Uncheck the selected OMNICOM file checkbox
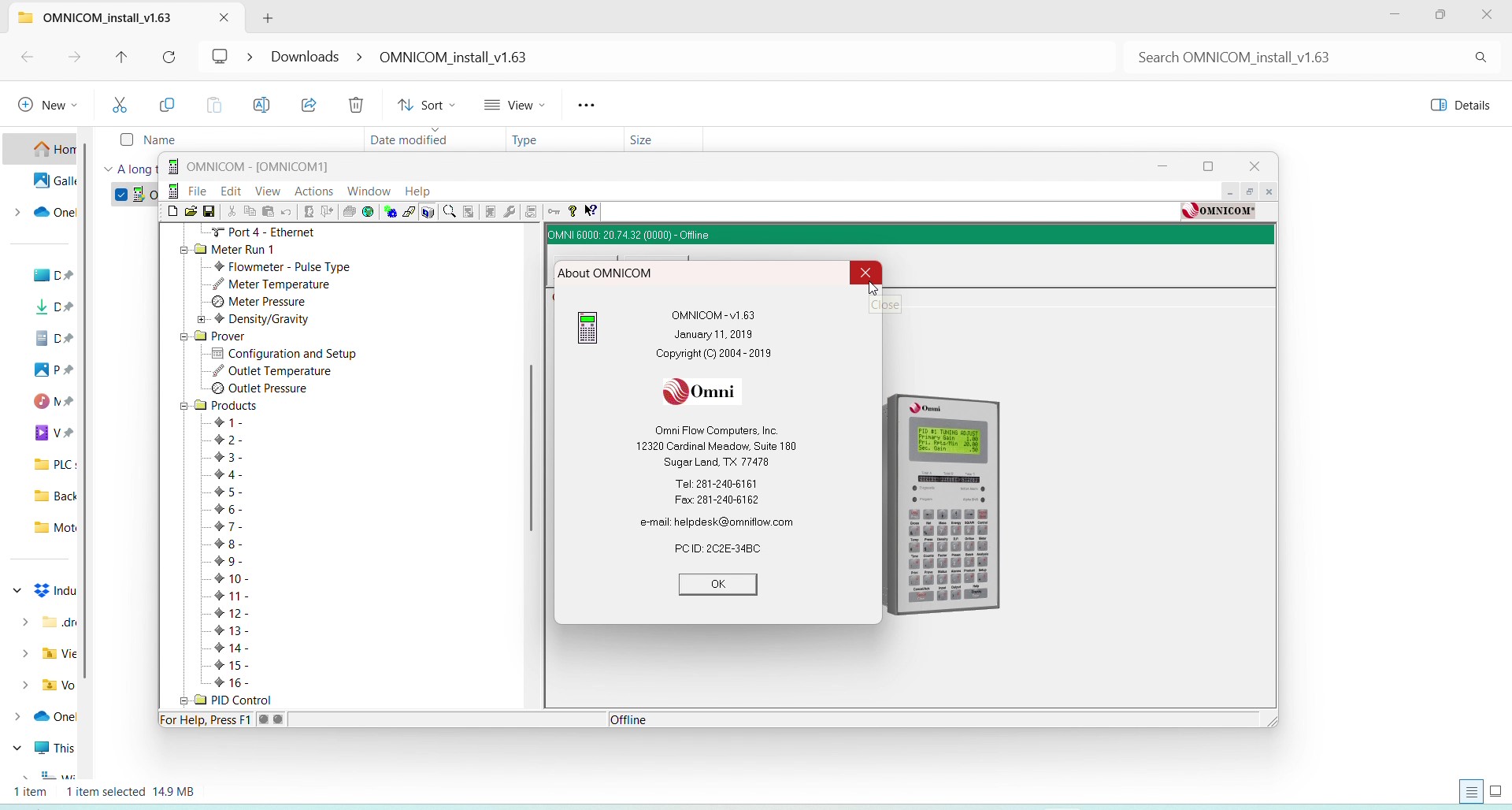Screen dimensions: 1512x810 point(121,195)
